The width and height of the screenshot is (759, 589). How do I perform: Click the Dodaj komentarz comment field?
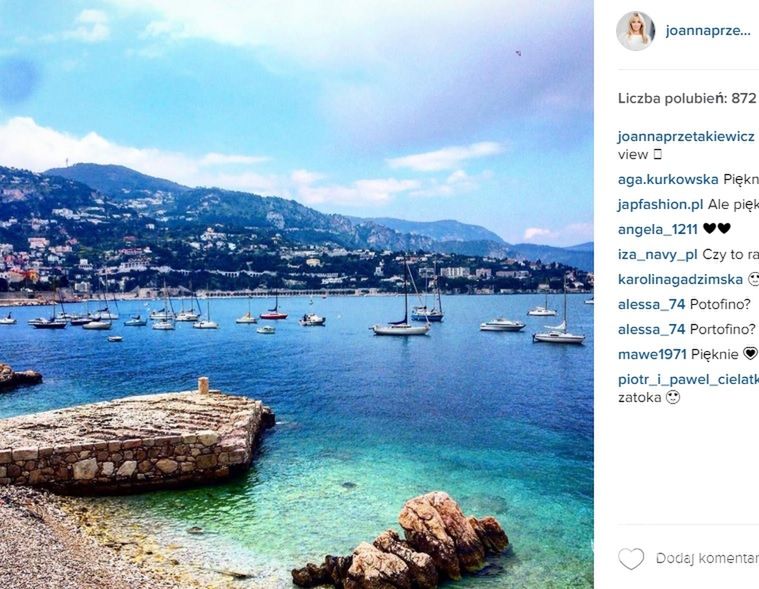(707, 559)
